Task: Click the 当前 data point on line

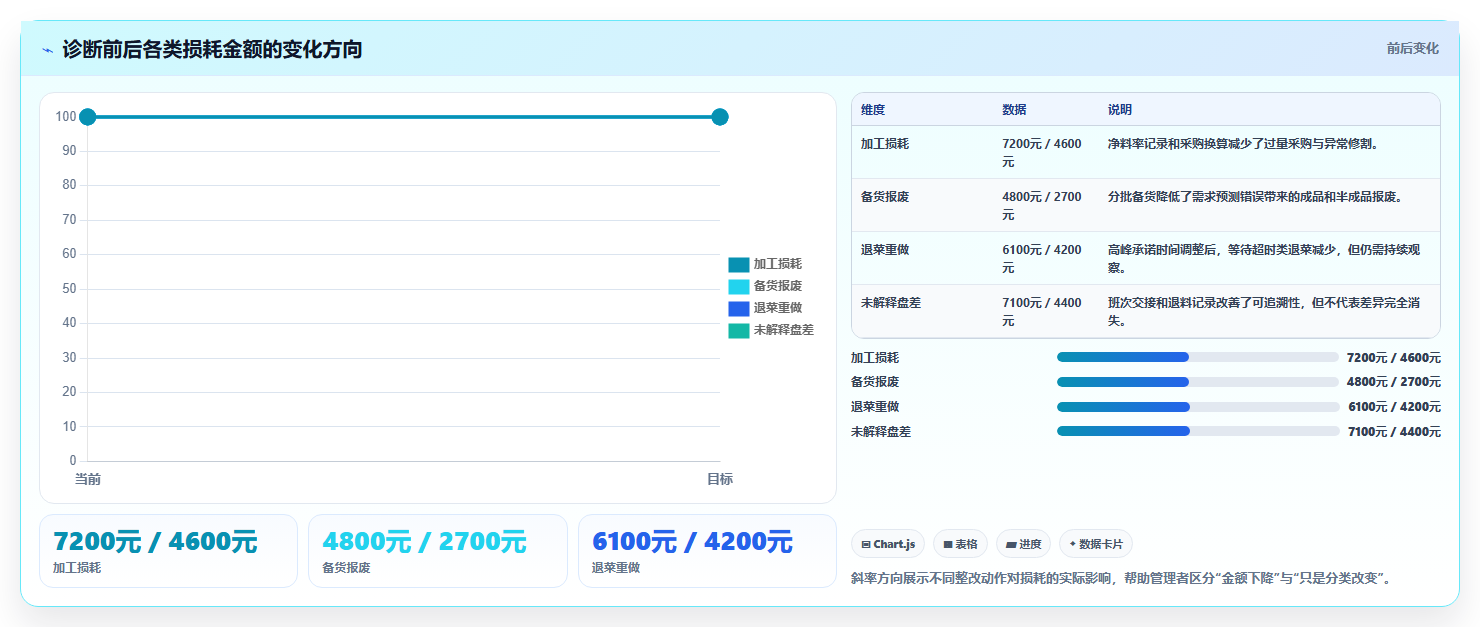Action: coord(88,117)
